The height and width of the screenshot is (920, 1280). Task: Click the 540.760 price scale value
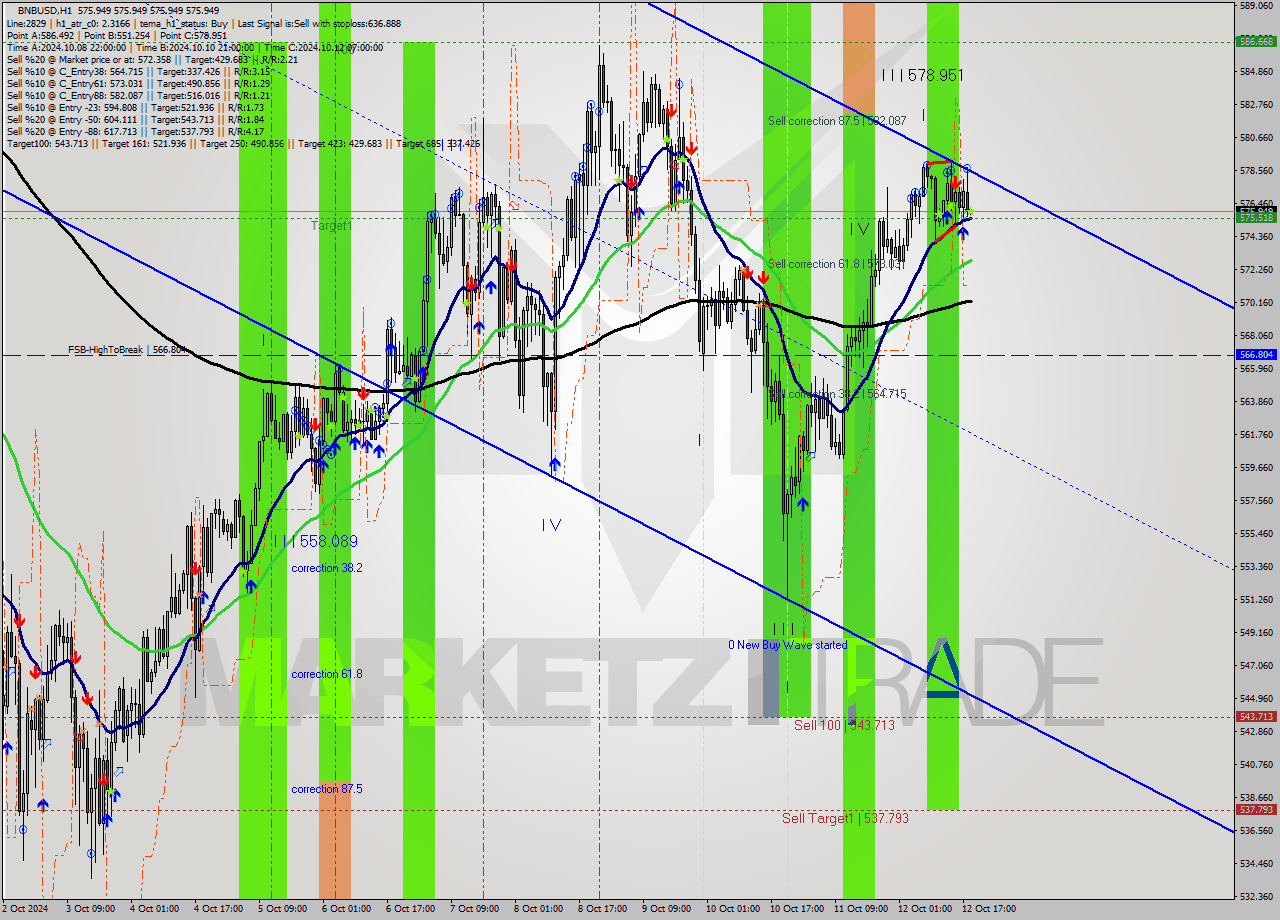click(1256, 764)
